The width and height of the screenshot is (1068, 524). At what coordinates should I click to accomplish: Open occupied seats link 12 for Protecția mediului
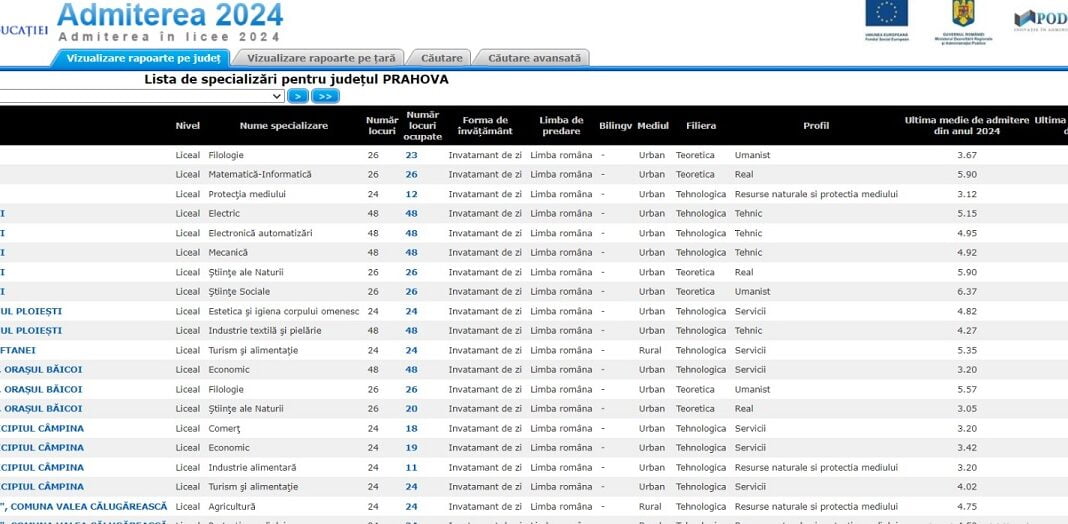(411, 194)
